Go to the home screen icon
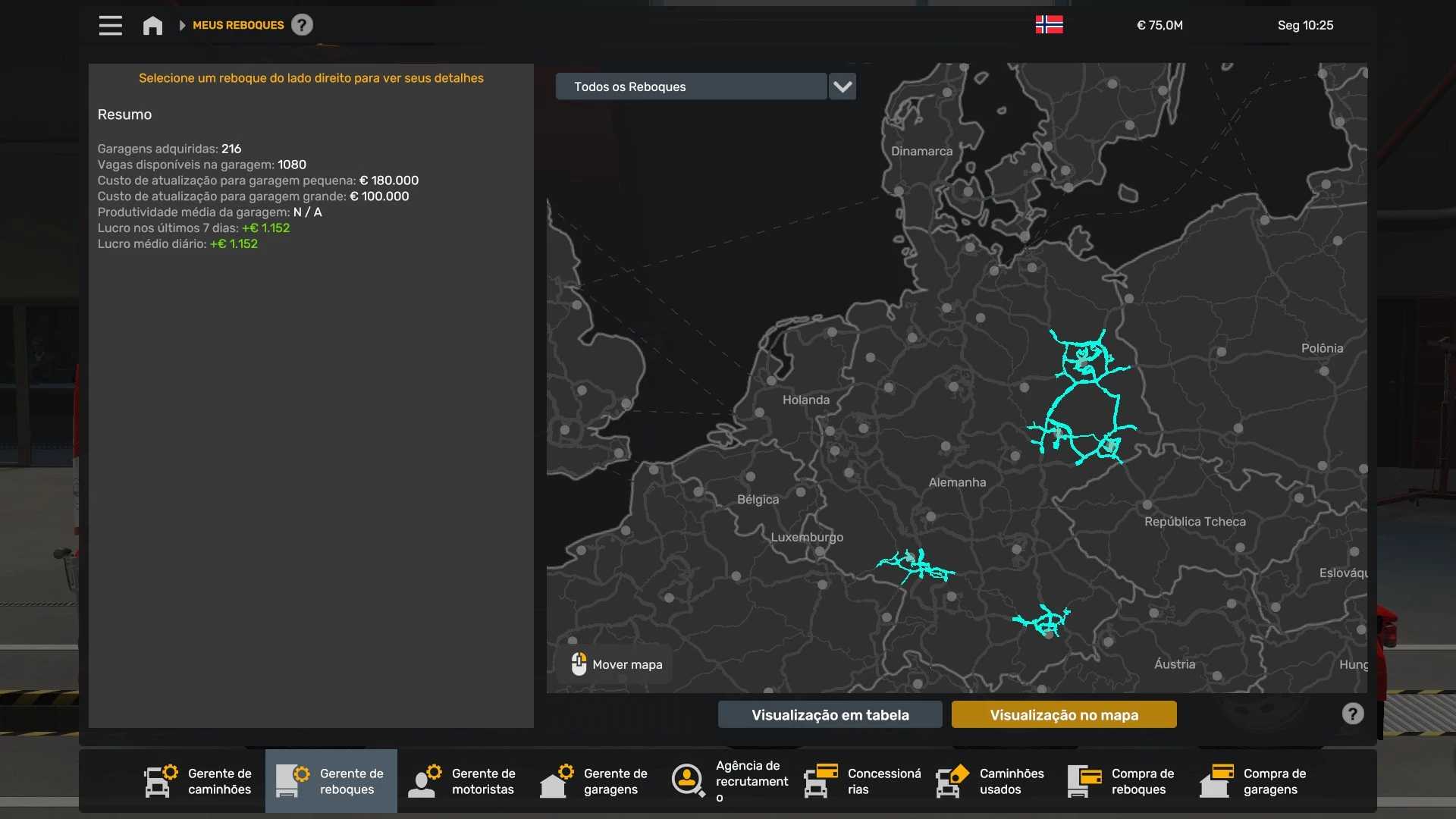The image size is (1456, 819). (152, 25)
